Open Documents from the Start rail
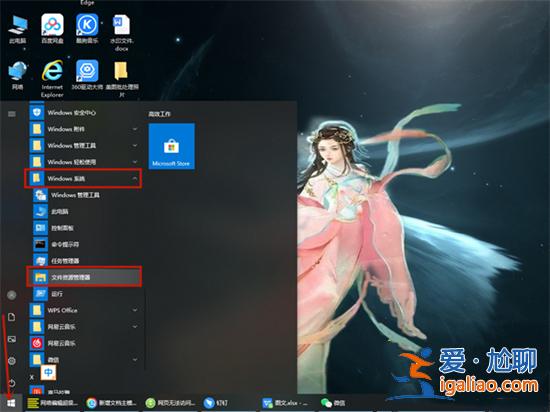This screenshot has width=550, height=412. (x=12, y=317)
